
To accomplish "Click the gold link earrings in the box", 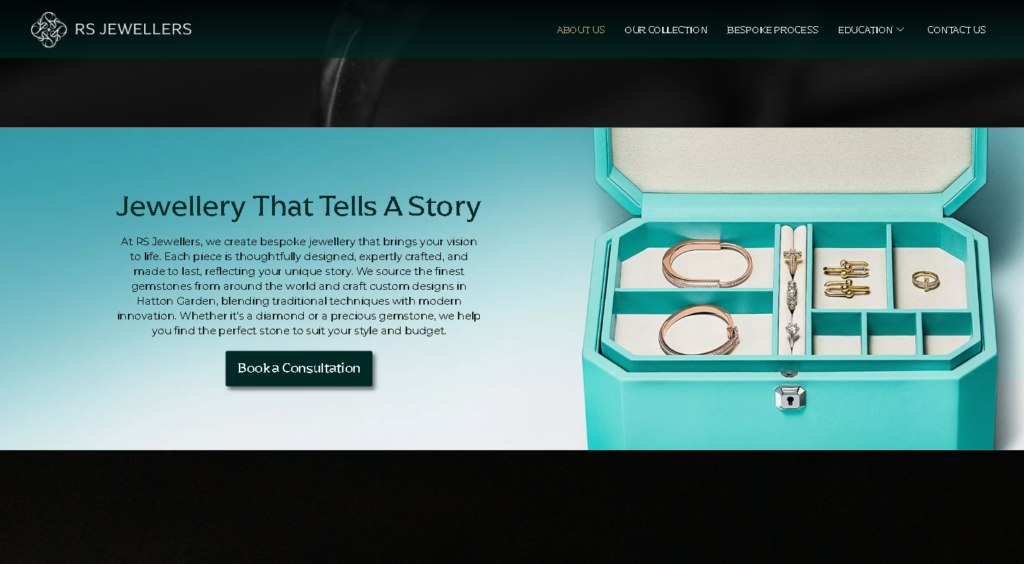I will point(846,279).
